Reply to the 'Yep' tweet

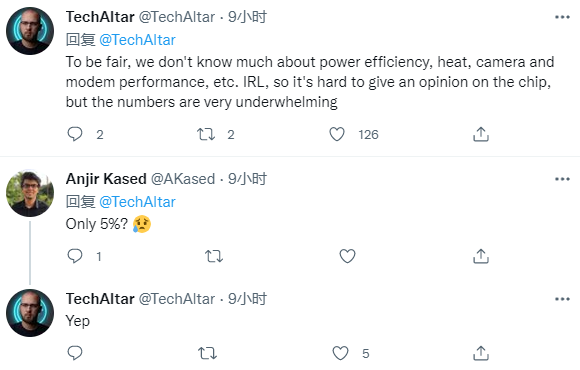tap(75, 353)
